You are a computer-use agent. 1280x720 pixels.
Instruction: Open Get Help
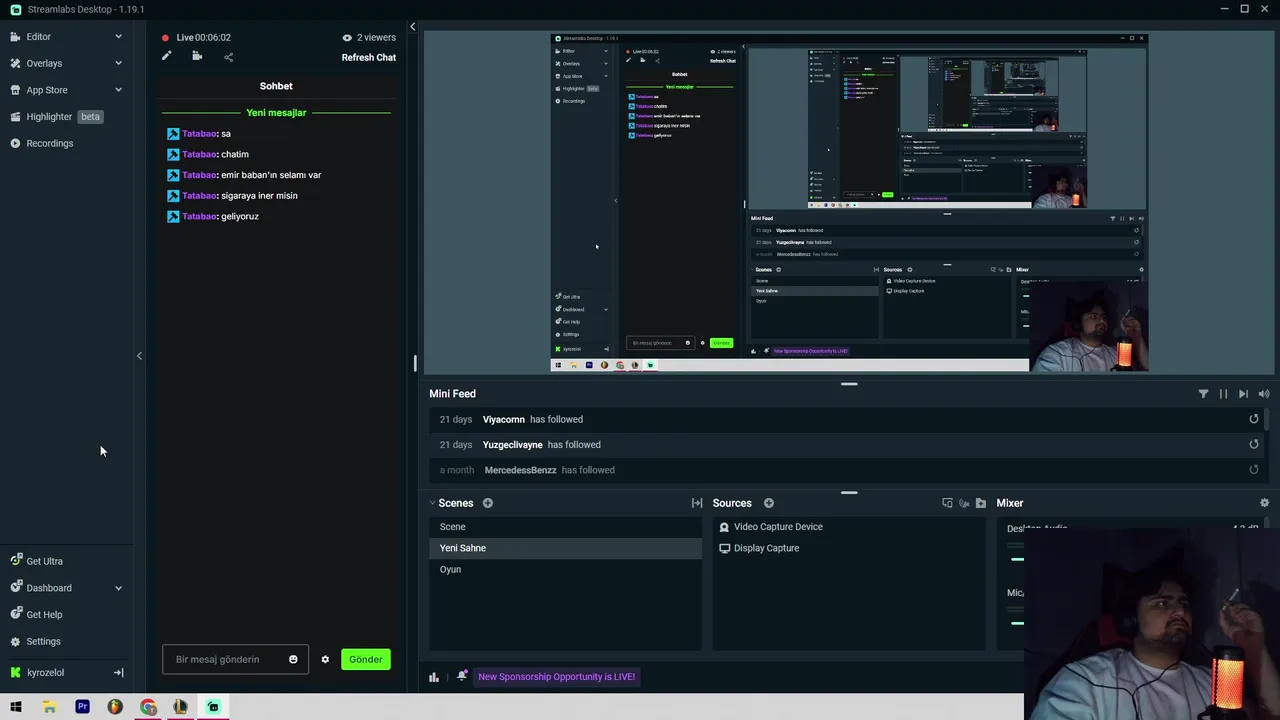tap(44, 615)
